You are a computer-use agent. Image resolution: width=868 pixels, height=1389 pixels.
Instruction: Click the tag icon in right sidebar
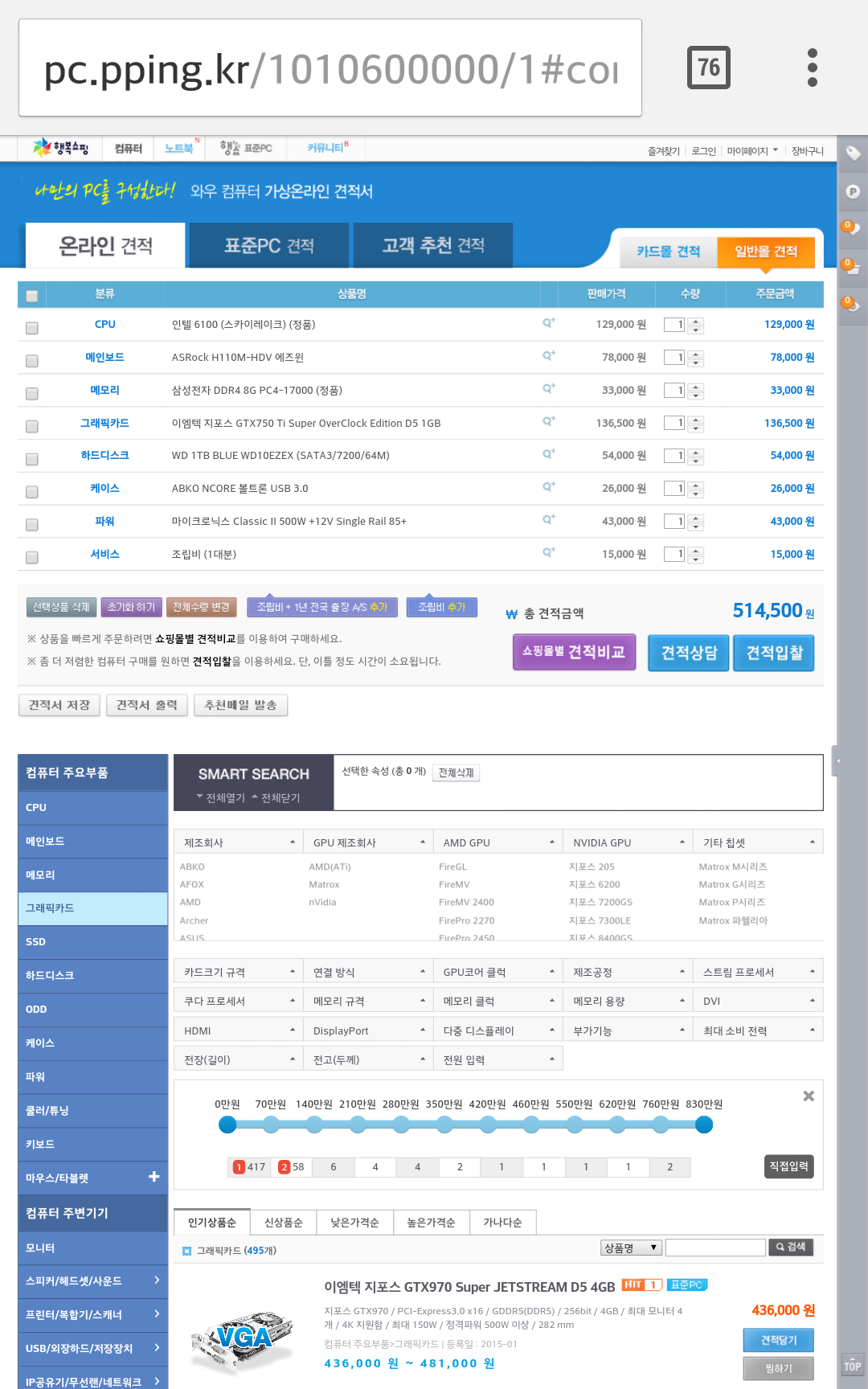[x=852, y=153]
